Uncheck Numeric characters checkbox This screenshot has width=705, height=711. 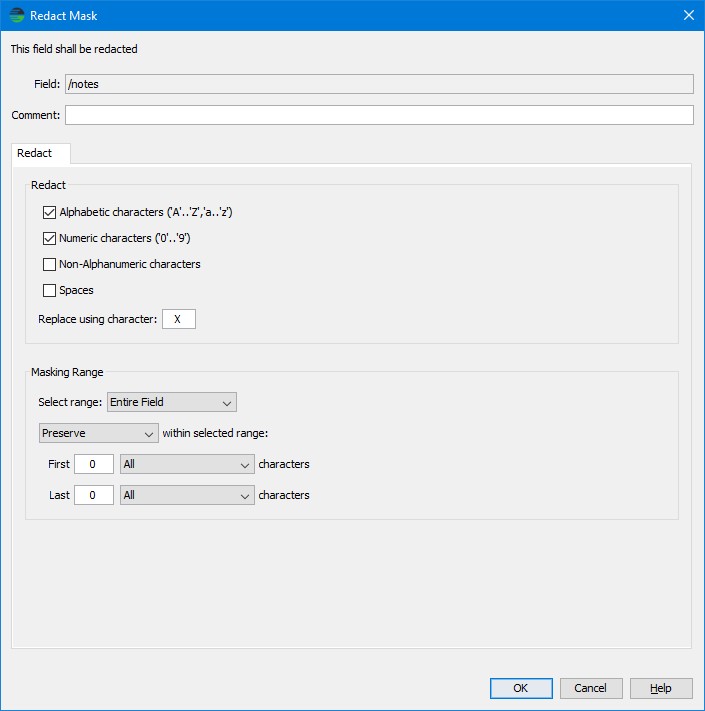pyautogui.click(x=49, y=239)
